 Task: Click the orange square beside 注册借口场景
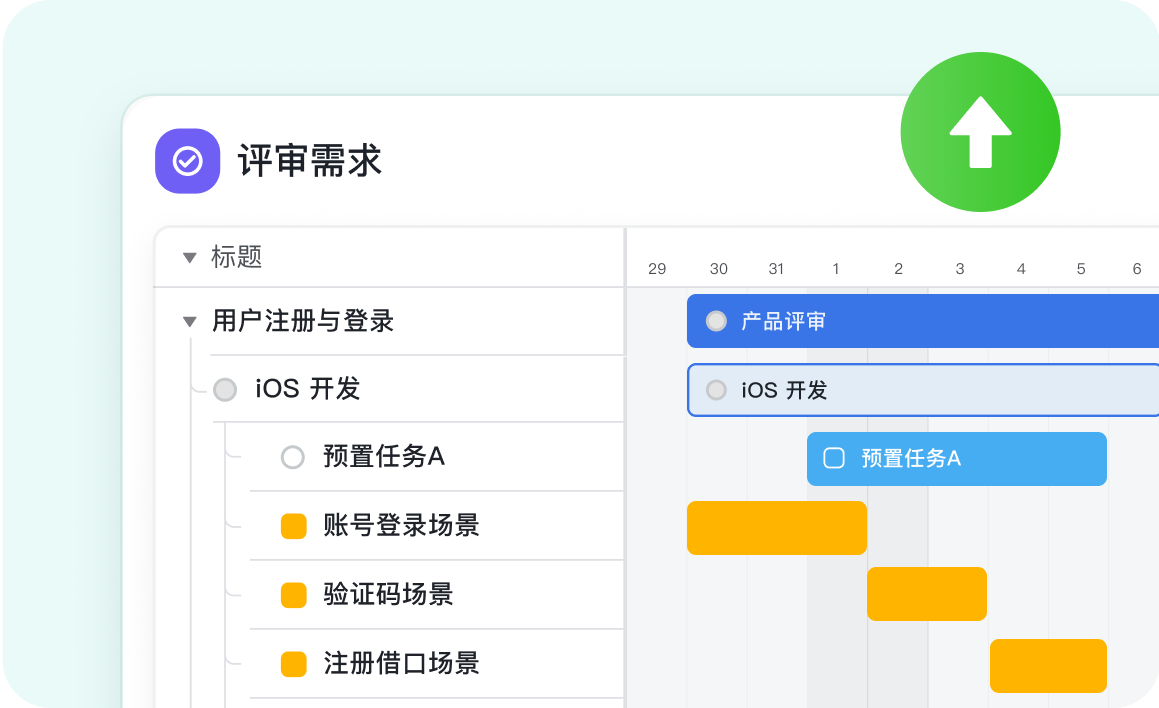[x=293, y=664]
